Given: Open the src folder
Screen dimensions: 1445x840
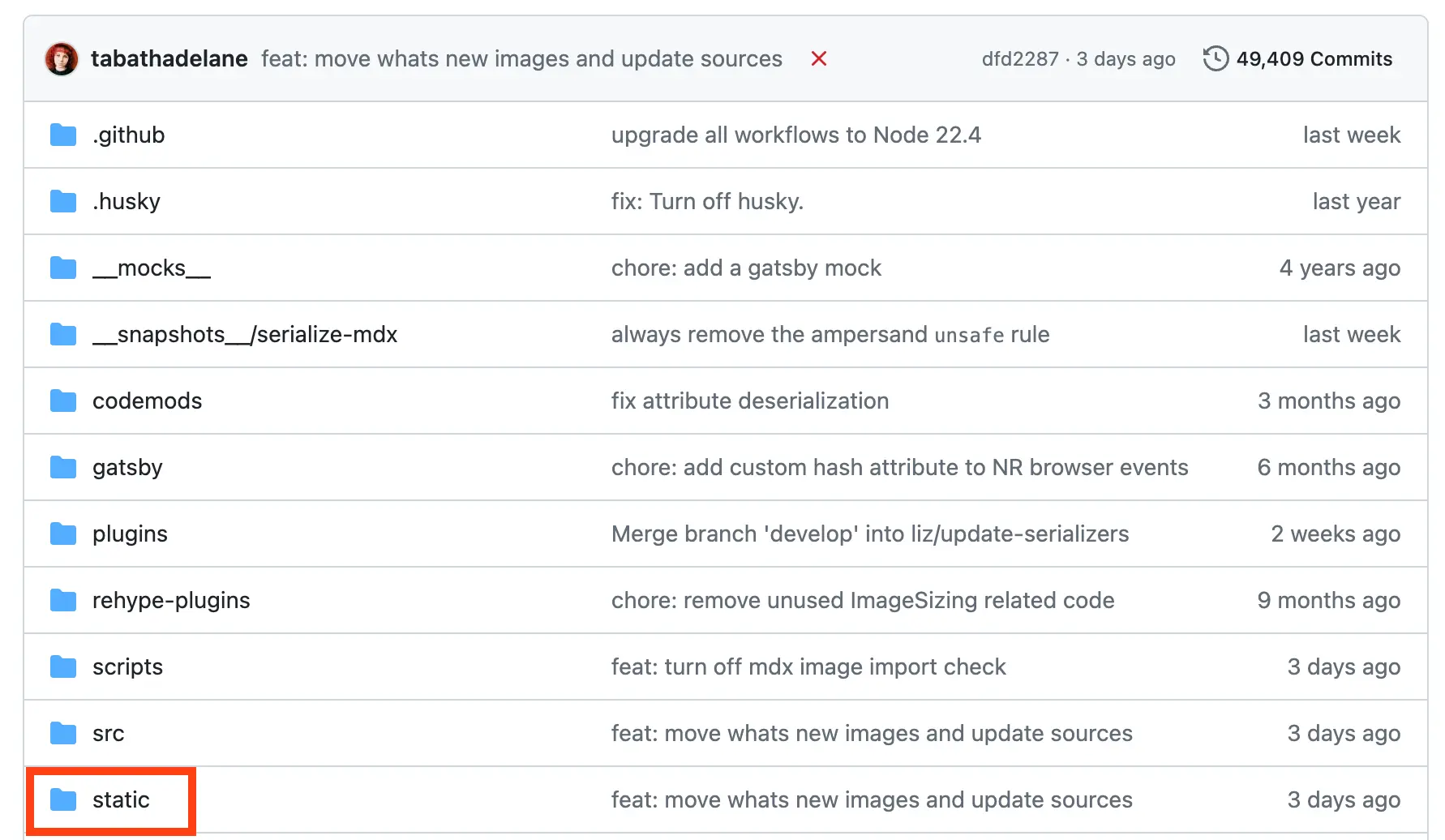Looking at the screenshot, I should click(x=108, y=734).
